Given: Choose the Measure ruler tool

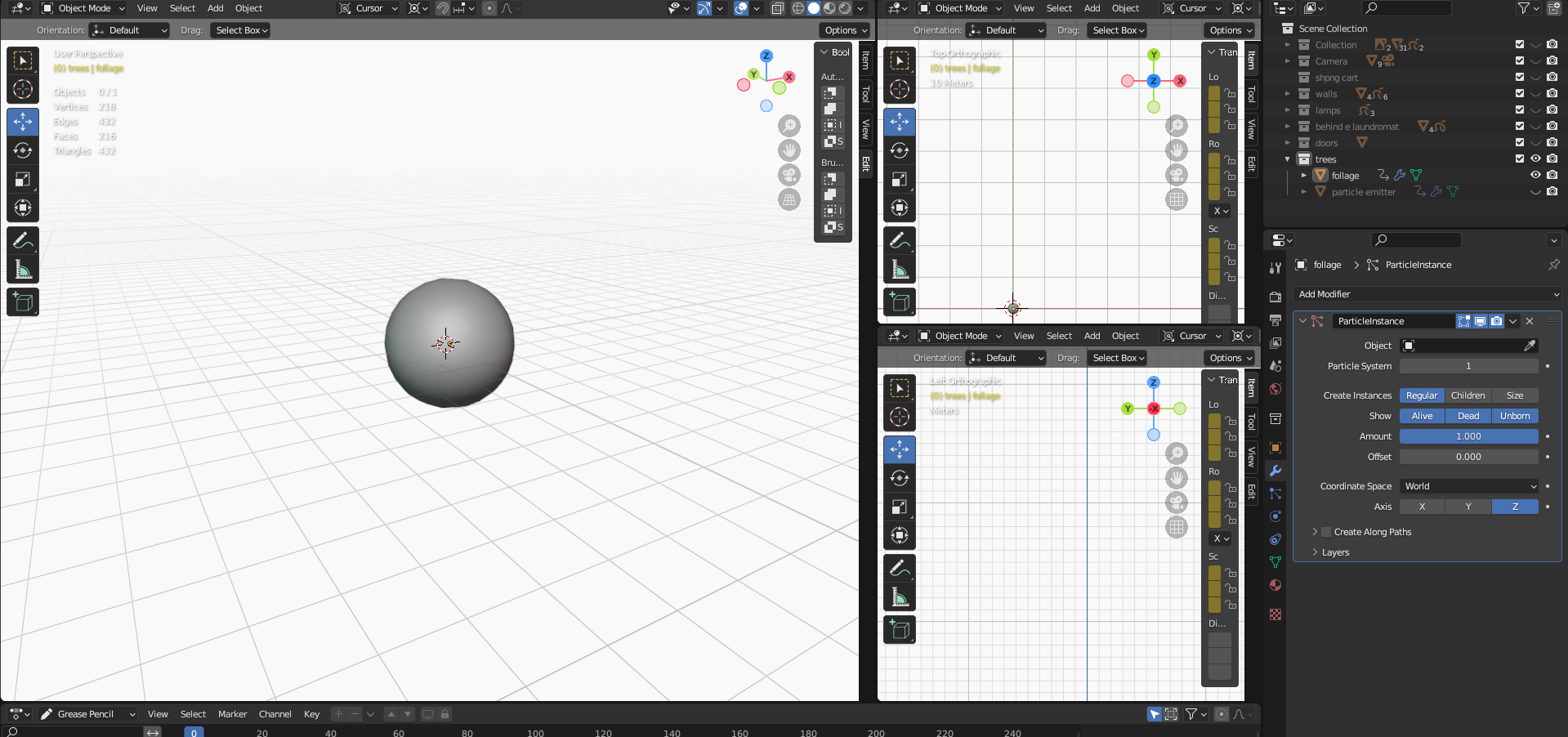Looking at the screenshot, I should (23, 270).
